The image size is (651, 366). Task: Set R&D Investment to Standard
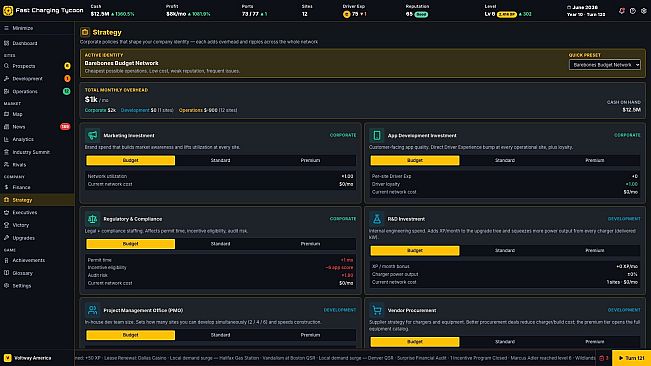click(504, 250)
